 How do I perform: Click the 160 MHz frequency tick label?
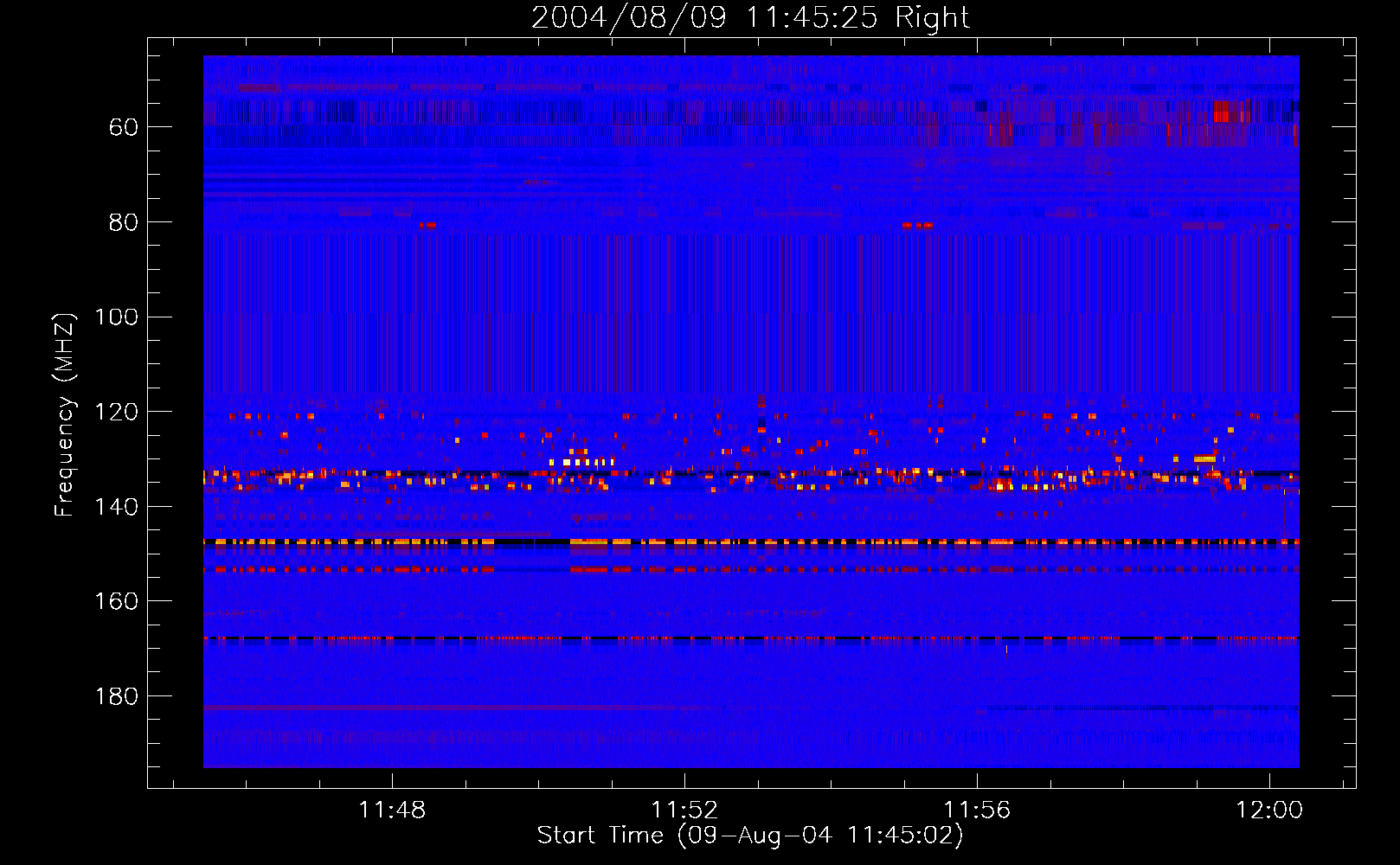point(117,601)
